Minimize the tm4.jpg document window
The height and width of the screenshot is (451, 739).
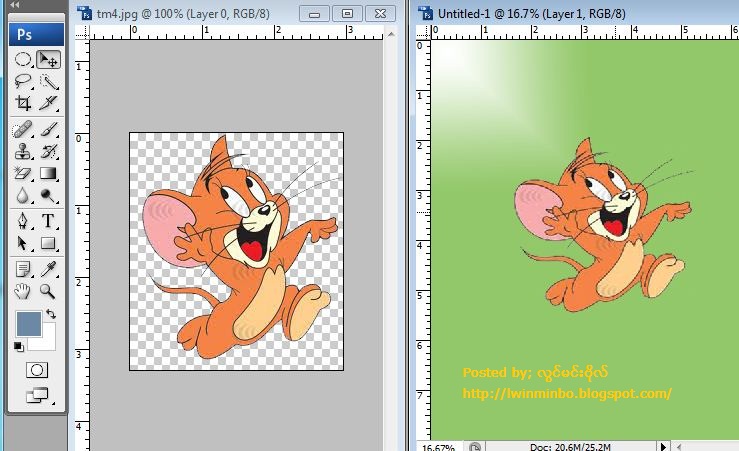click(x=314, y=14)
